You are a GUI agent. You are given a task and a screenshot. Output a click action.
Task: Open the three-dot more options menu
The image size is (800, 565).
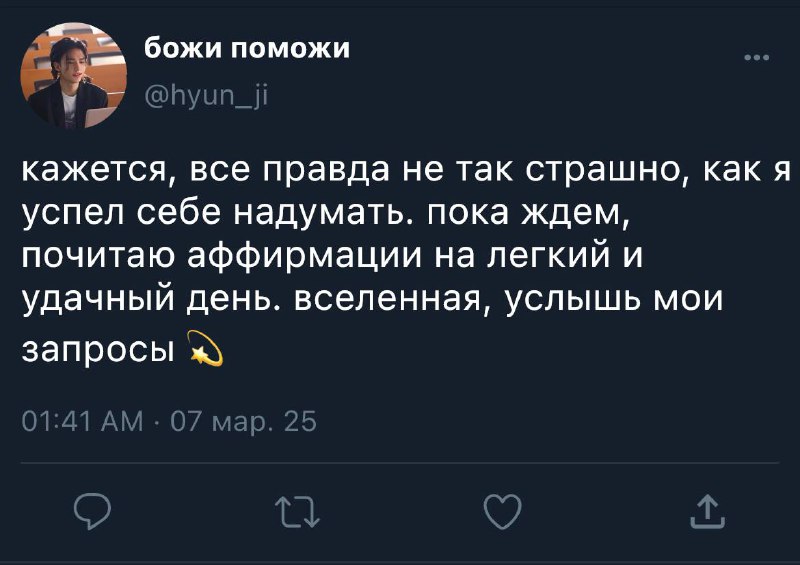click(x=757, y=58)
